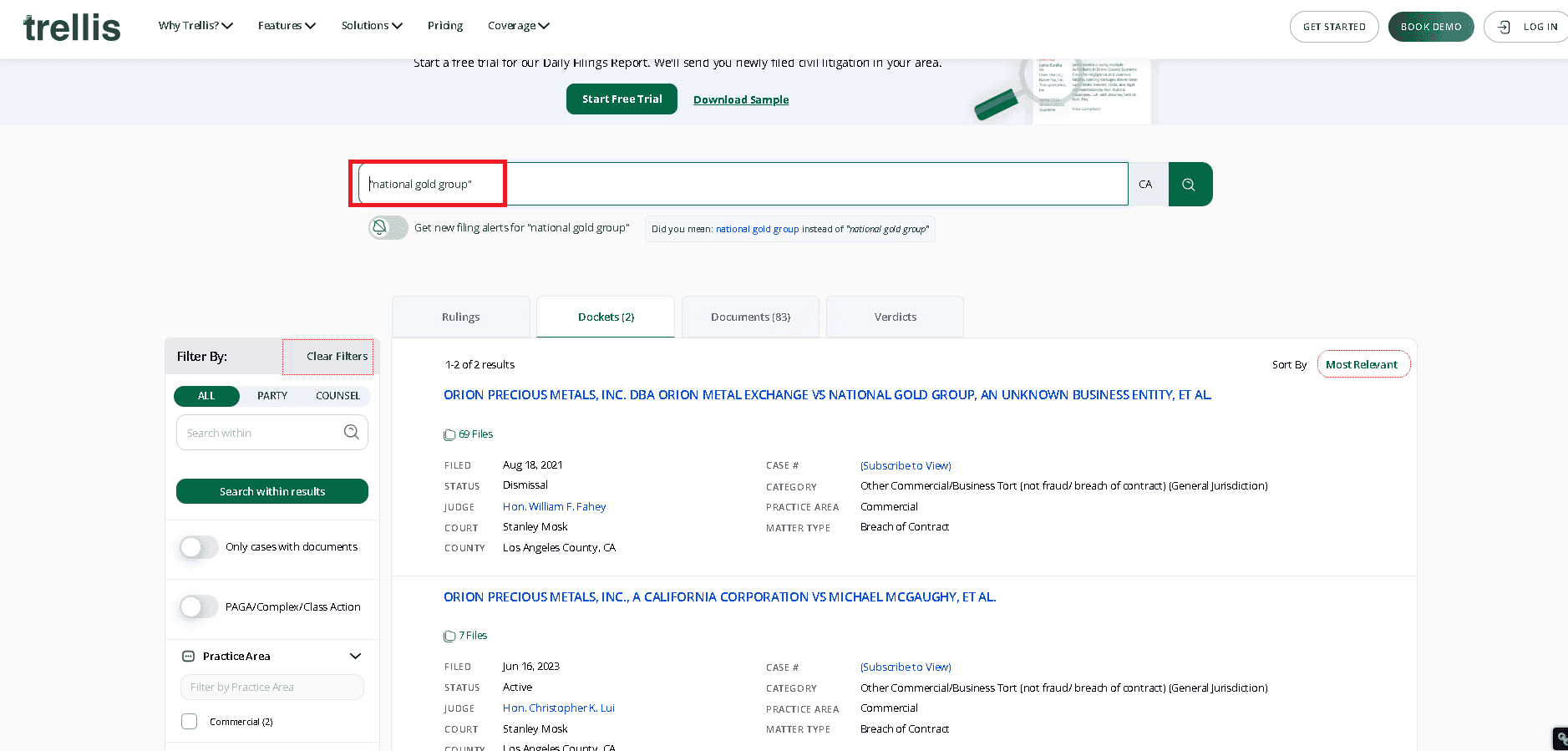Open the Download Sample link
Screen dimensions: 1568x751
coord(741,99)
